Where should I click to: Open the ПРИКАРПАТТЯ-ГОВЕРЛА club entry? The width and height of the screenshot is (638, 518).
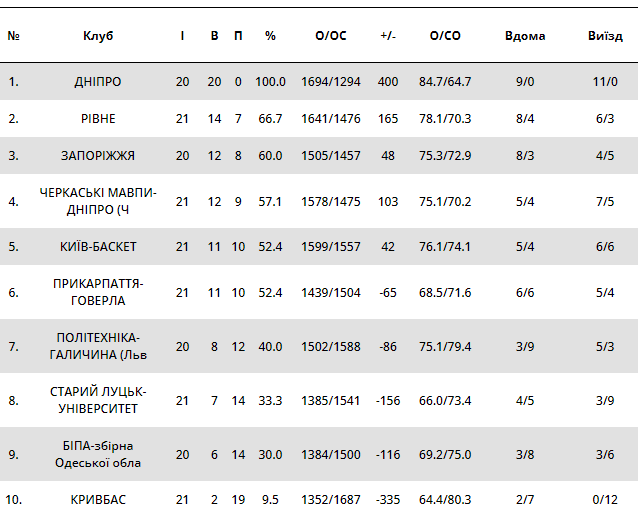[x=98, y=292]
